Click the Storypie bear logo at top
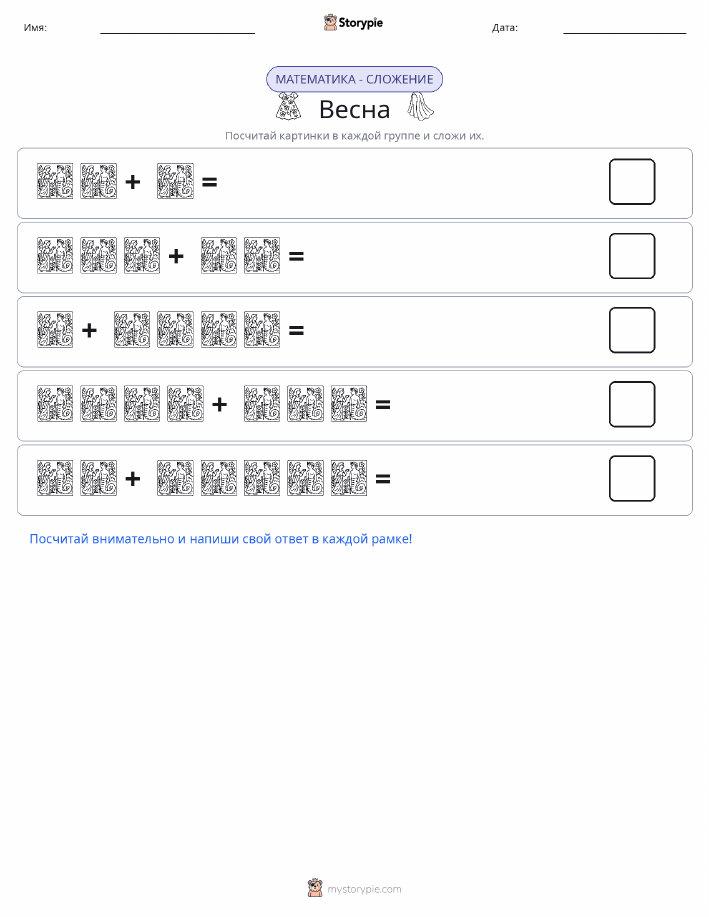Viewport: 709px width, 917px height. tap(331, 23)
